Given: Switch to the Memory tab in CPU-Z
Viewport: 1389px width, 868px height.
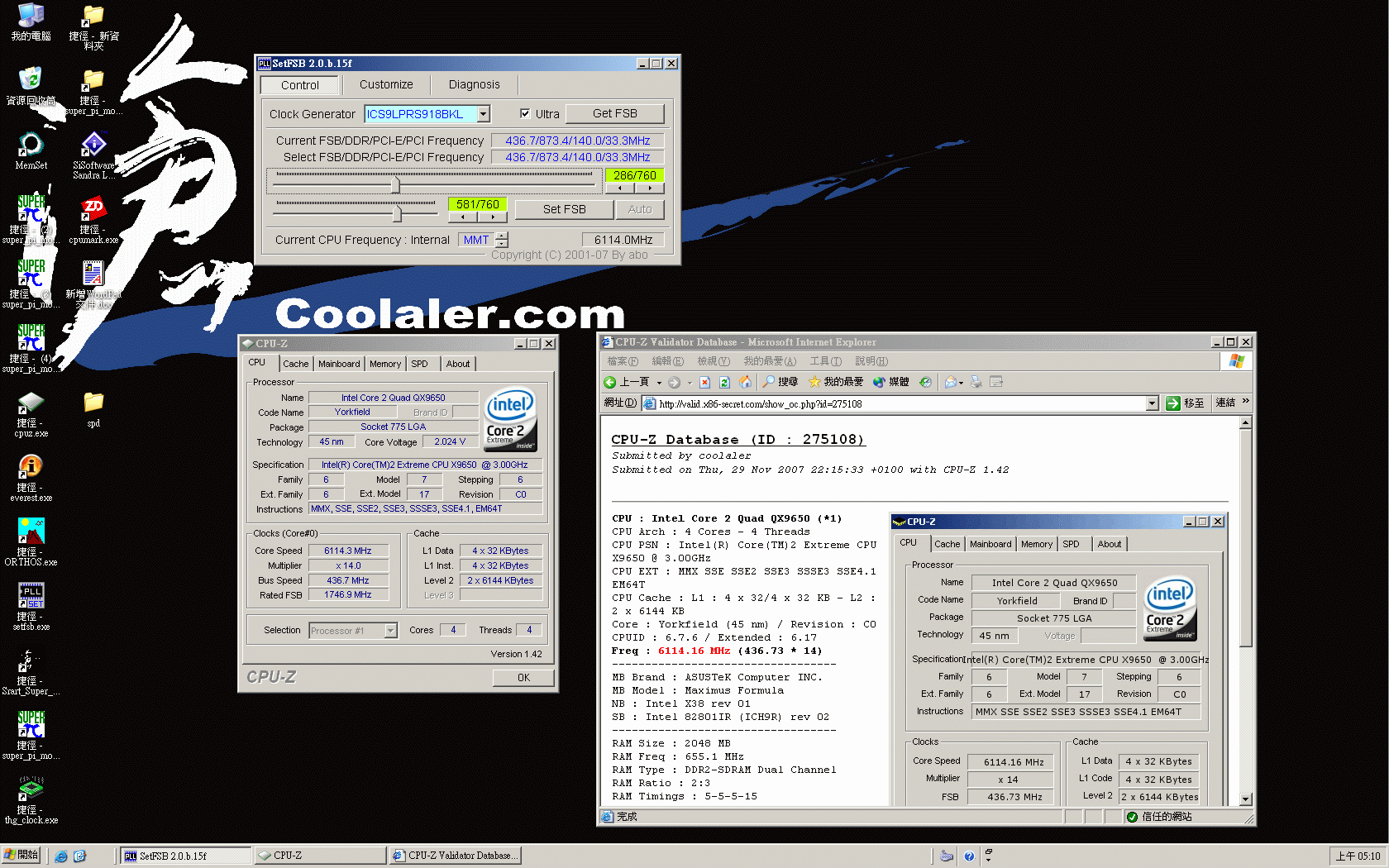Looking at the screenshot, I should pos(385,364).
